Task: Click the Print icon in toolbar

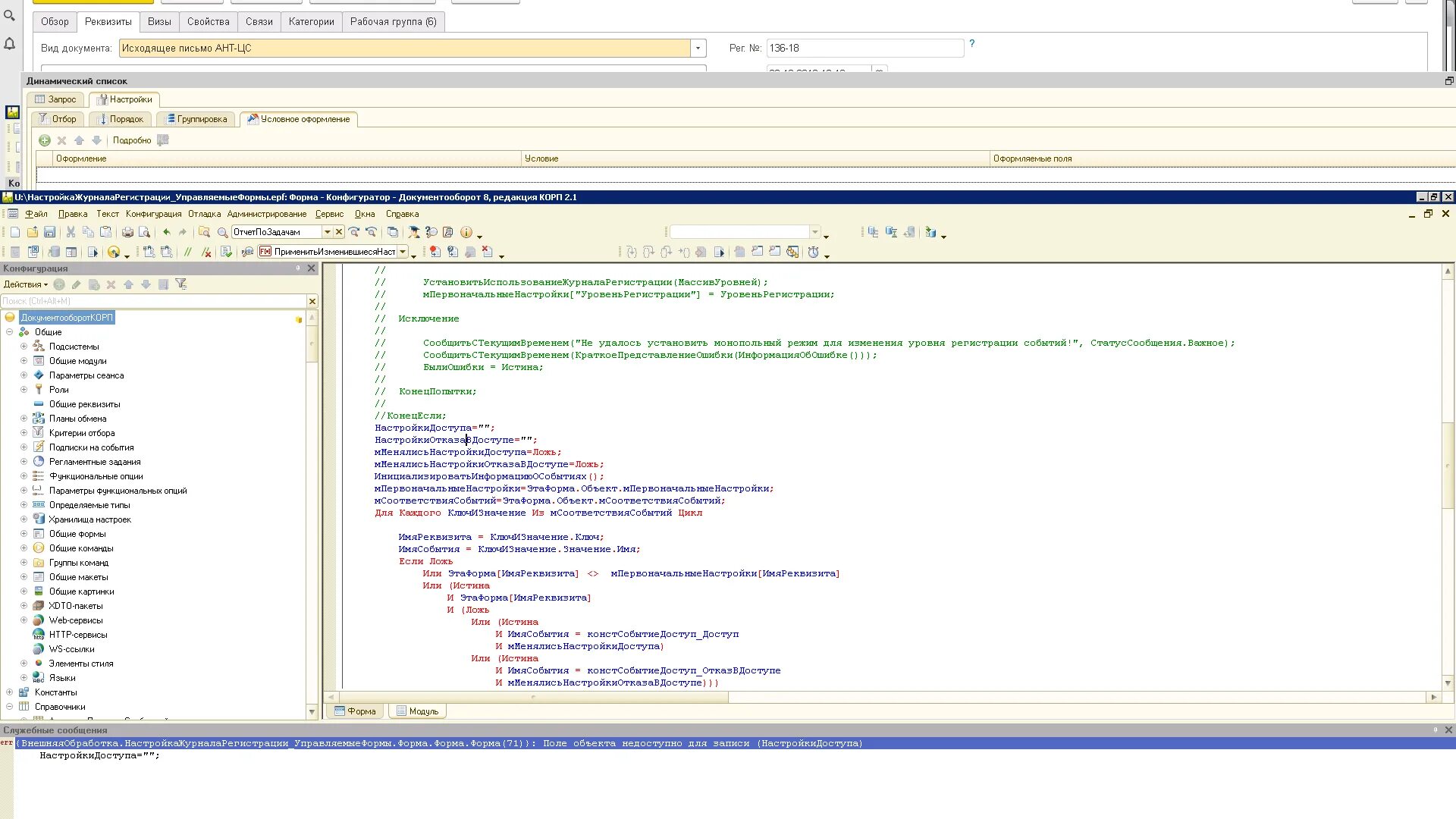Action: click(x=127, y=232)
